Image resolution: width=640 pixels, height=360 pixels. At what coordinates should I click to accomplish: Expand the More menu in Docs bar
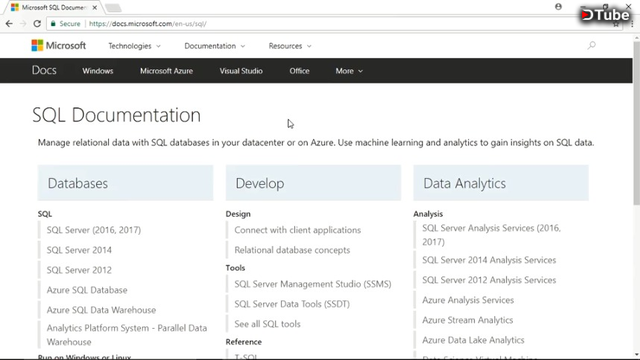349,71
